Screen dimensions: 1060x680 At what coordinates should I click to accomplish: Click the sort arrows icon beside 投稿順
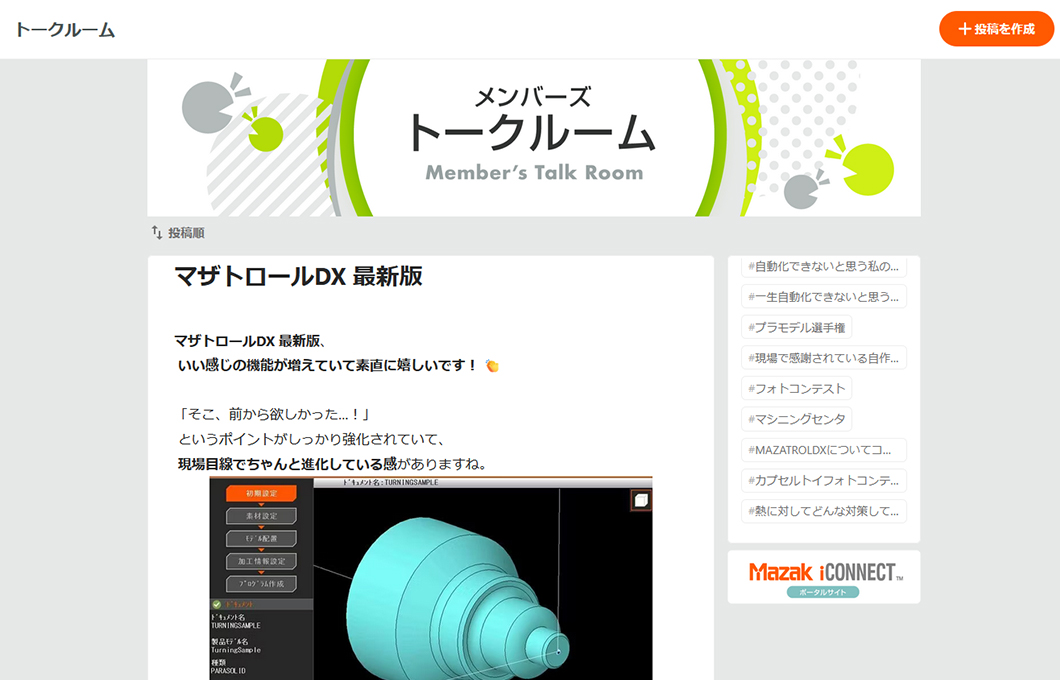[157, 233]
